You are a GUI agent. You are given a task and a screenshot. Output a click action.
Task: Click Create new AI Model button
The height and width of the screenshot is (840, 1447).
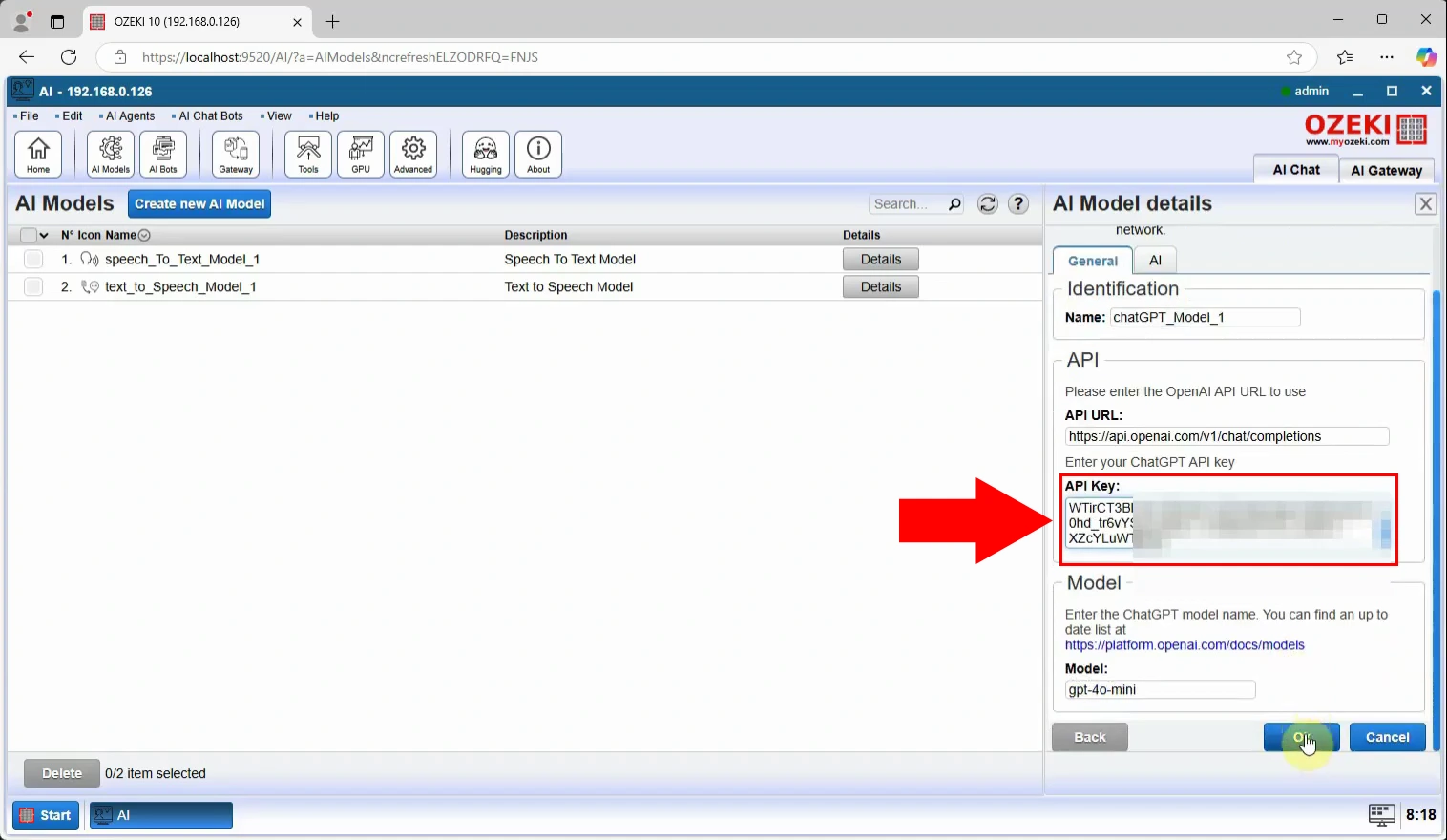[199, 204]
